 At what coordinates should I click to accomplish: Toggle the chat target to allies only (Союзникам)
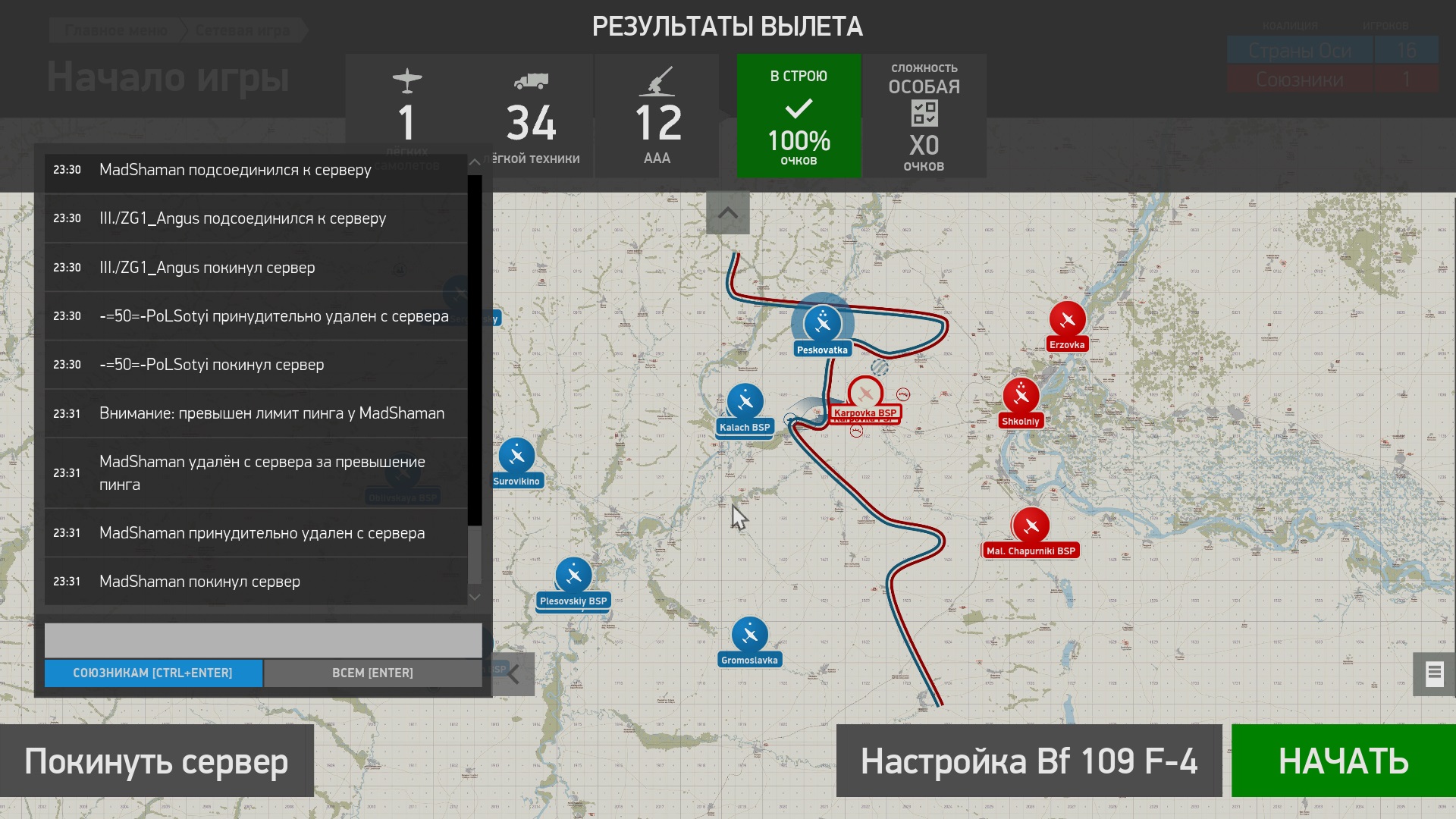153,673
